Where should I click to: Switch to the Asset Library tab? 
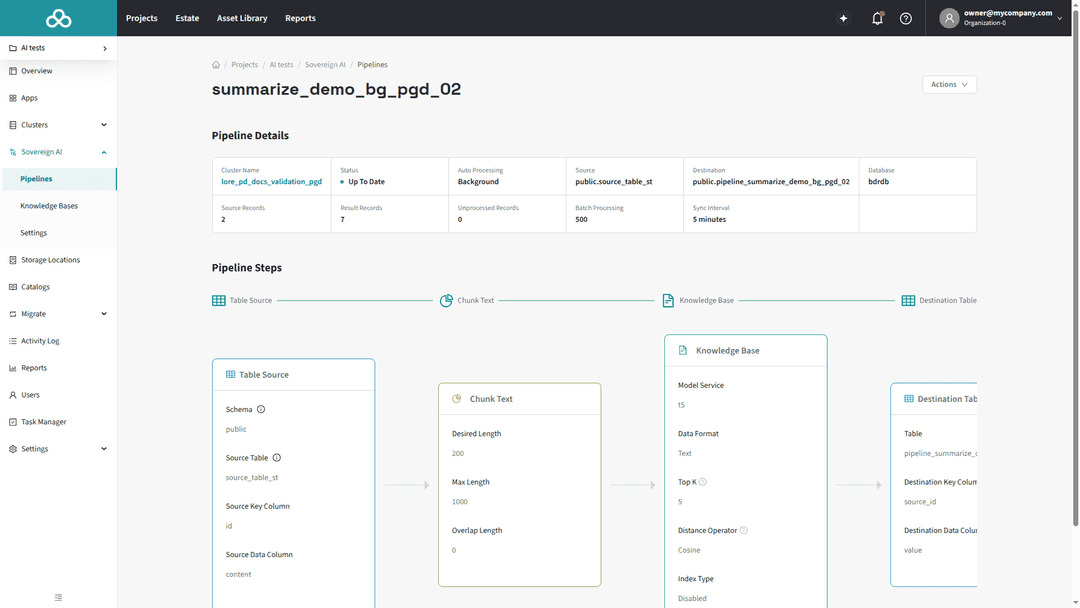click(x=241, y=17)
